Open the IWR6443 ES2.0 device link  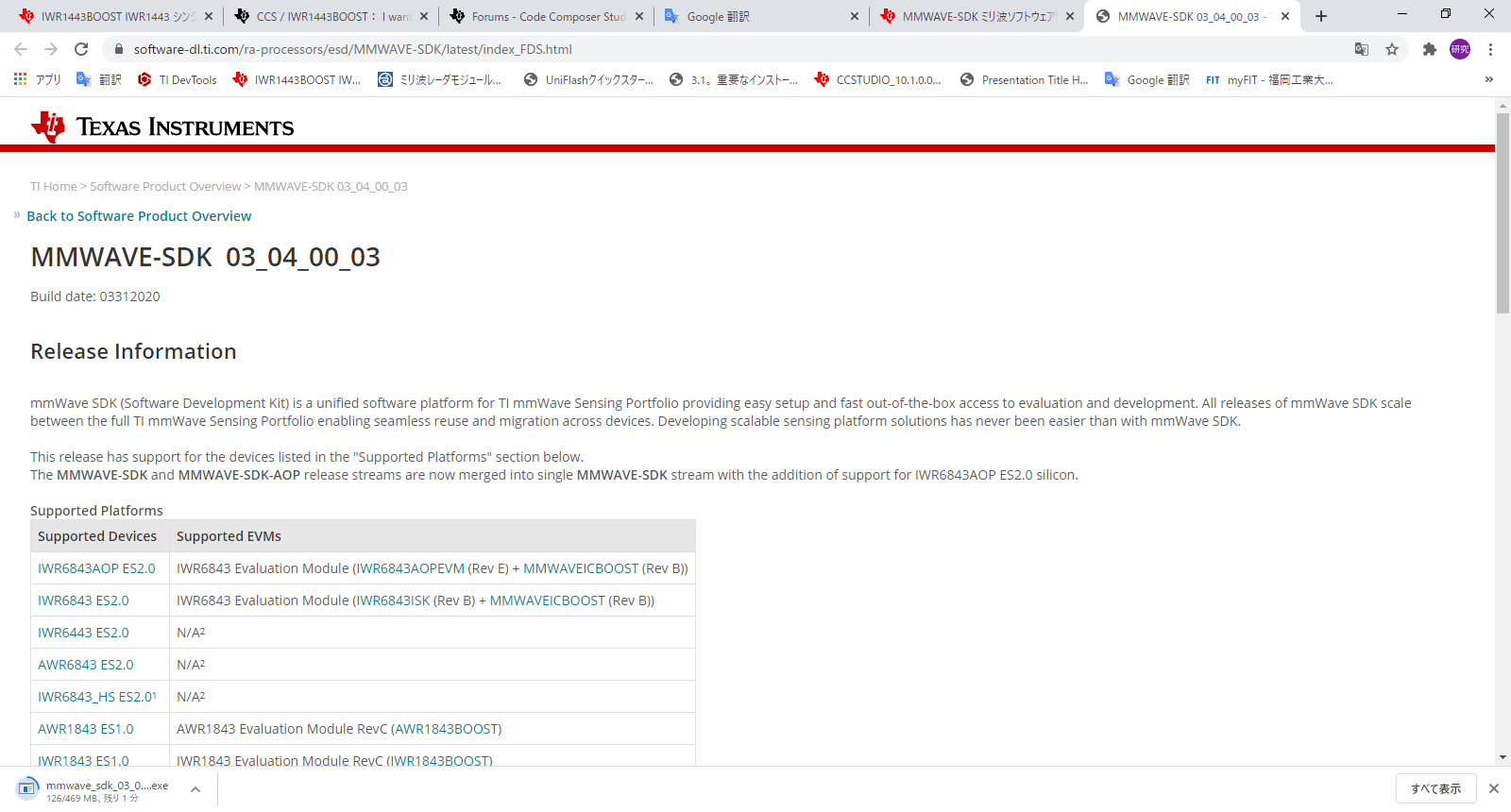[x=83, y=633]
